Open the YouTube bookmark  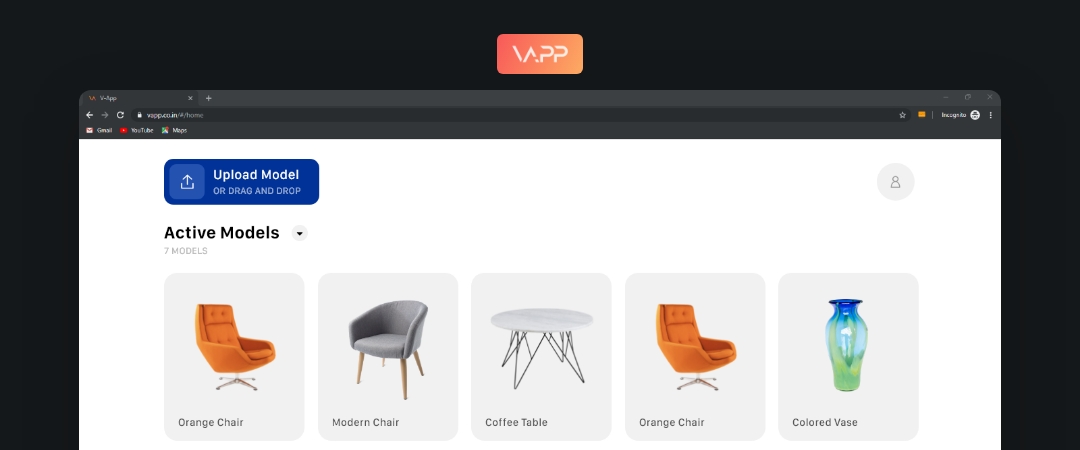point(136,130)
